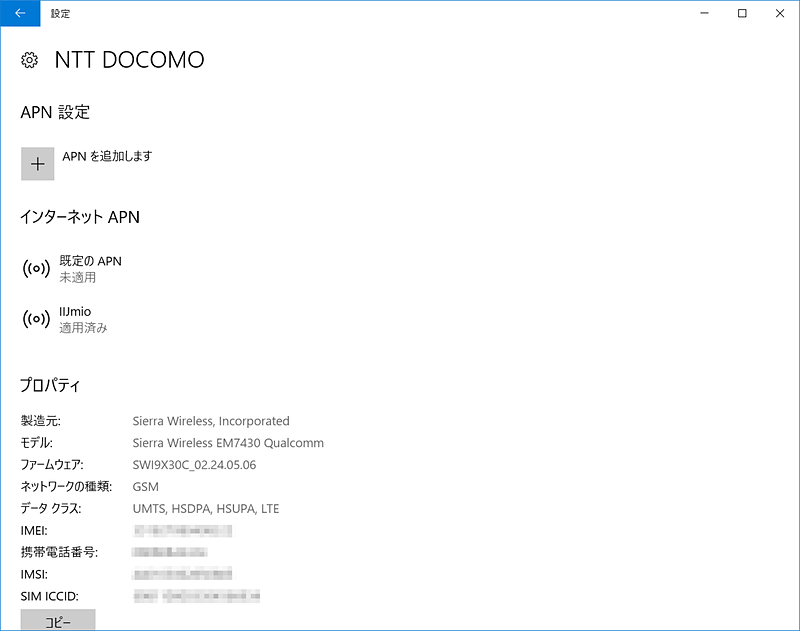This screenshot has width=800, height=631.
Task: Click the 未適用 status under 既定の APN
Action: point(77,276)
